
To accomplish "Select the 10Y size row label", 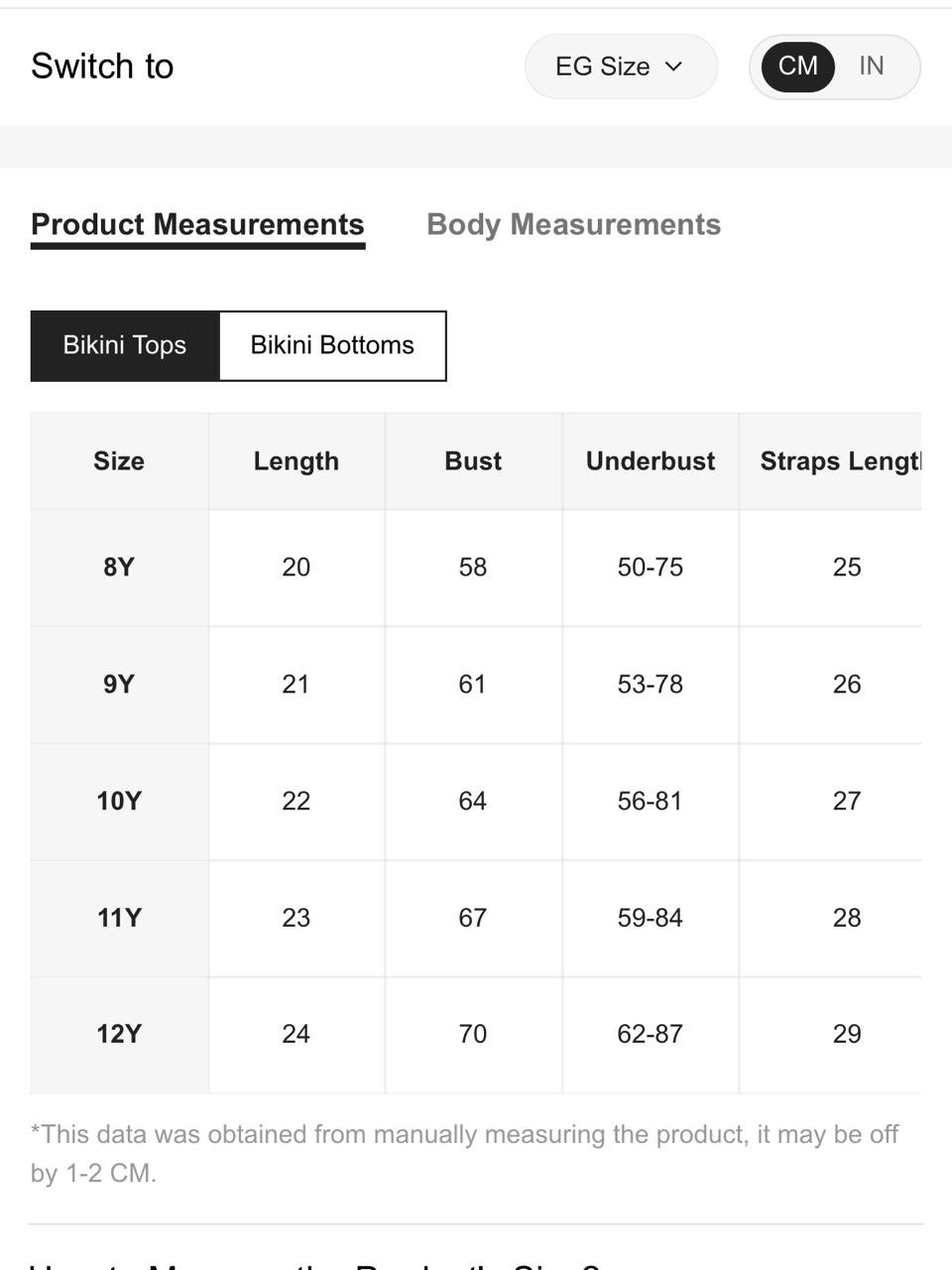I will pos(119,802).
